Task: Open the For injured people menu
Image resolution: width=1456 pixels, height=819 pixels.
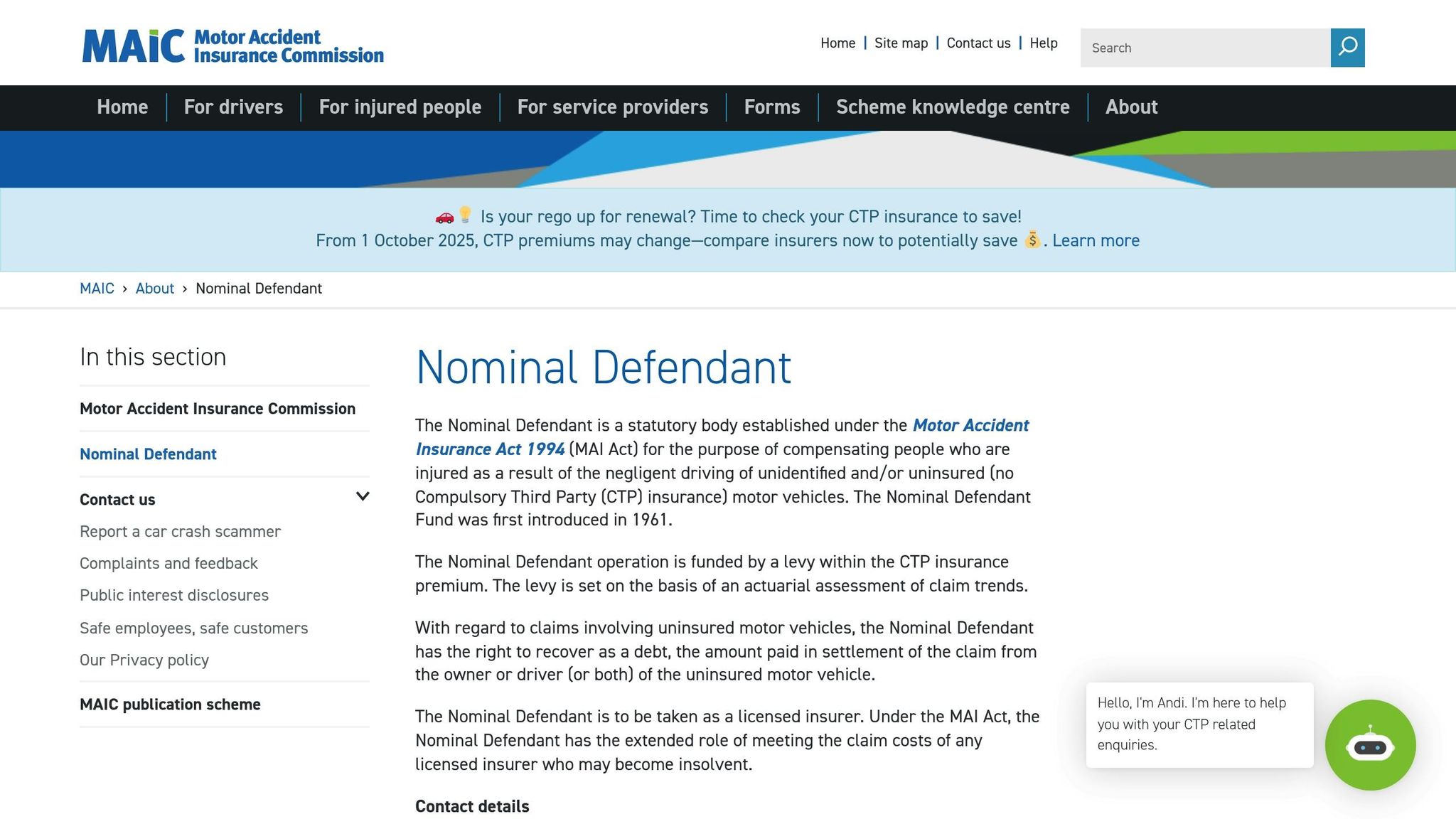Action: (x=400, y=107)
